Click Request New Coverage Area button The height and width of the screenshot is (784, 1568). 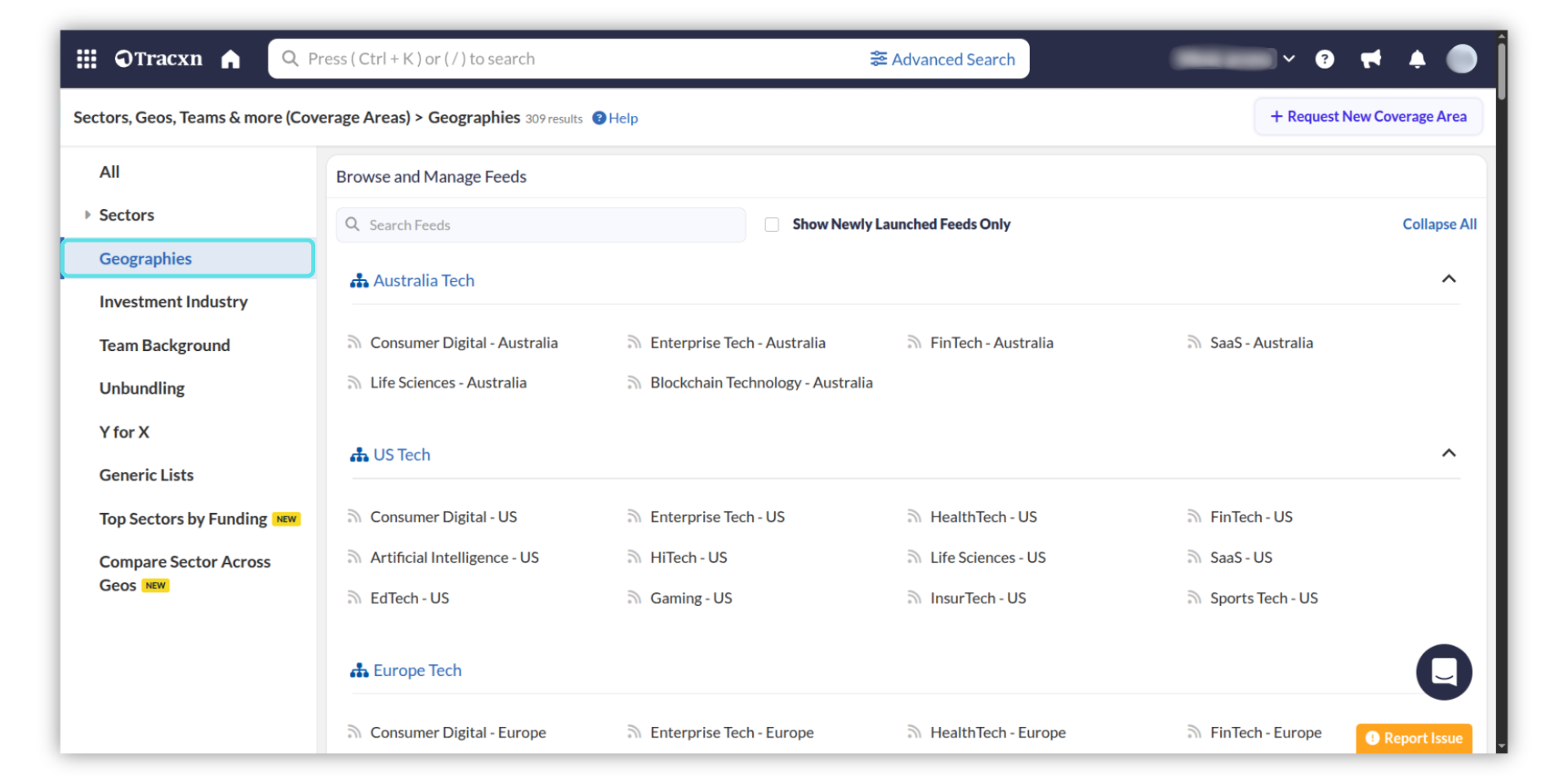click(x=1368, y=117)
